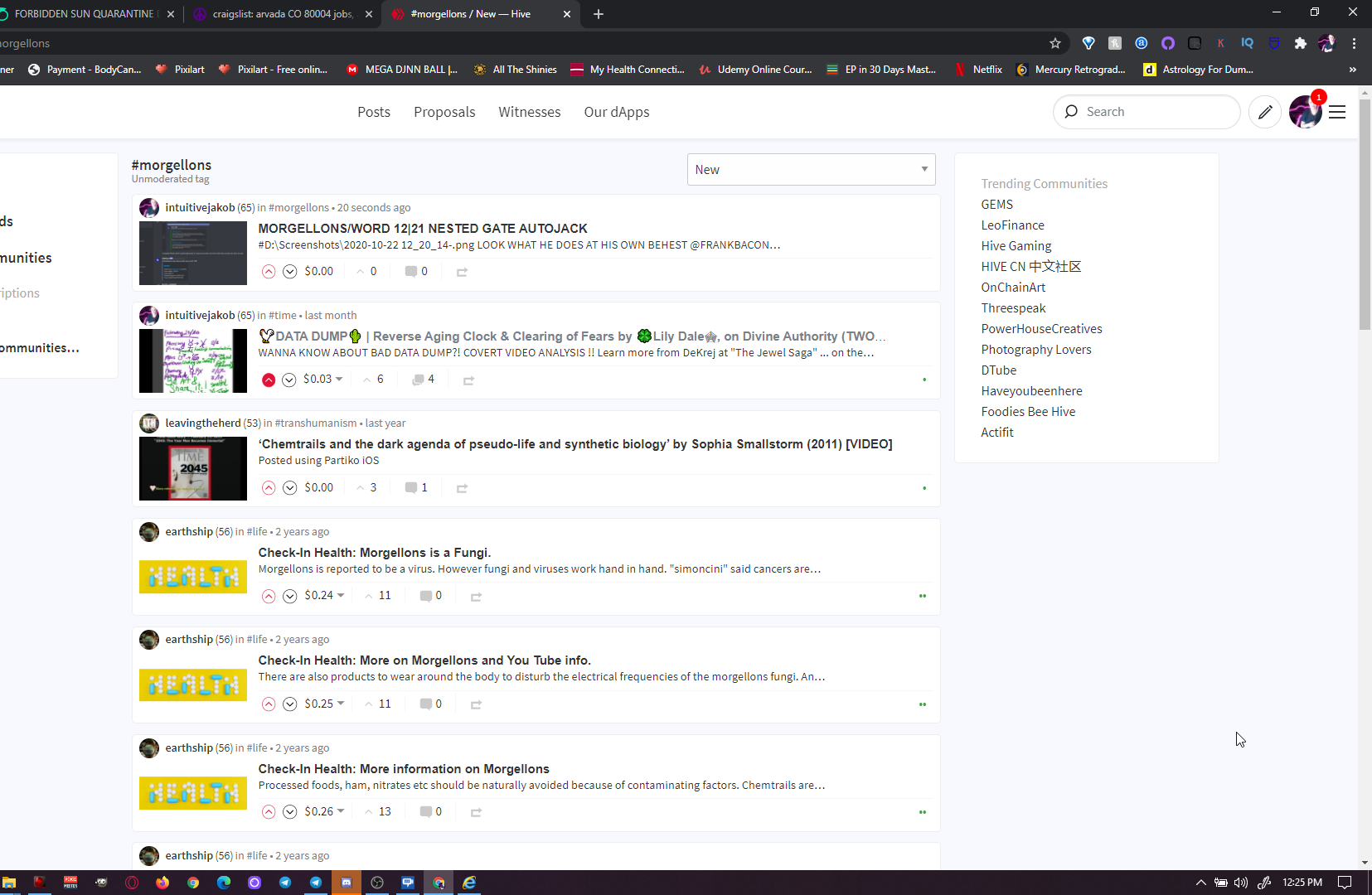Click the Search input field
Screen dimensions: 1372x895
coord(1147,112)
